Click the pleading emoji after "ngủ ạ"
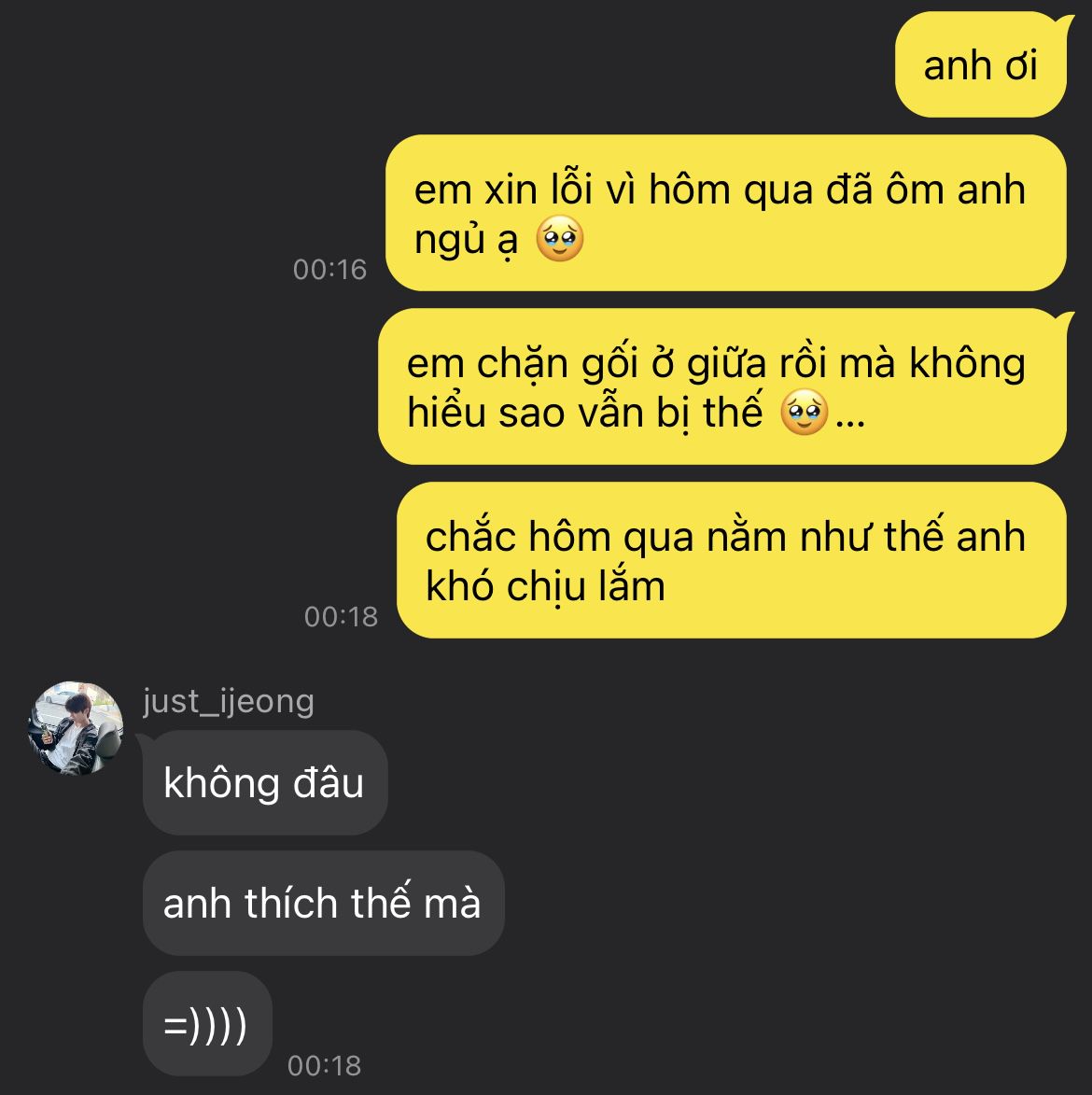This screenshot has height=1095, width=1092. (559, 239)
